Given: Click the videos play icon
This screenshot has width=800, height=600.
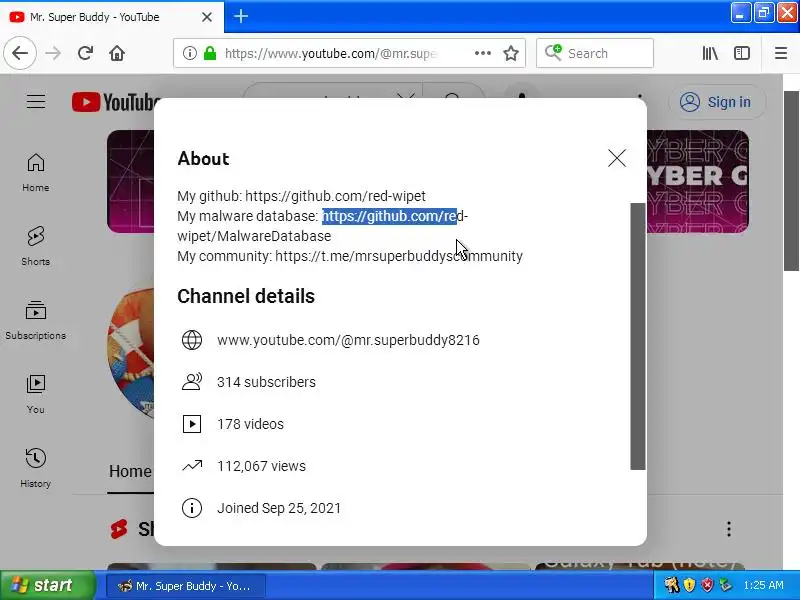Looking at the screenshot, I should click(x=192, y=424).
